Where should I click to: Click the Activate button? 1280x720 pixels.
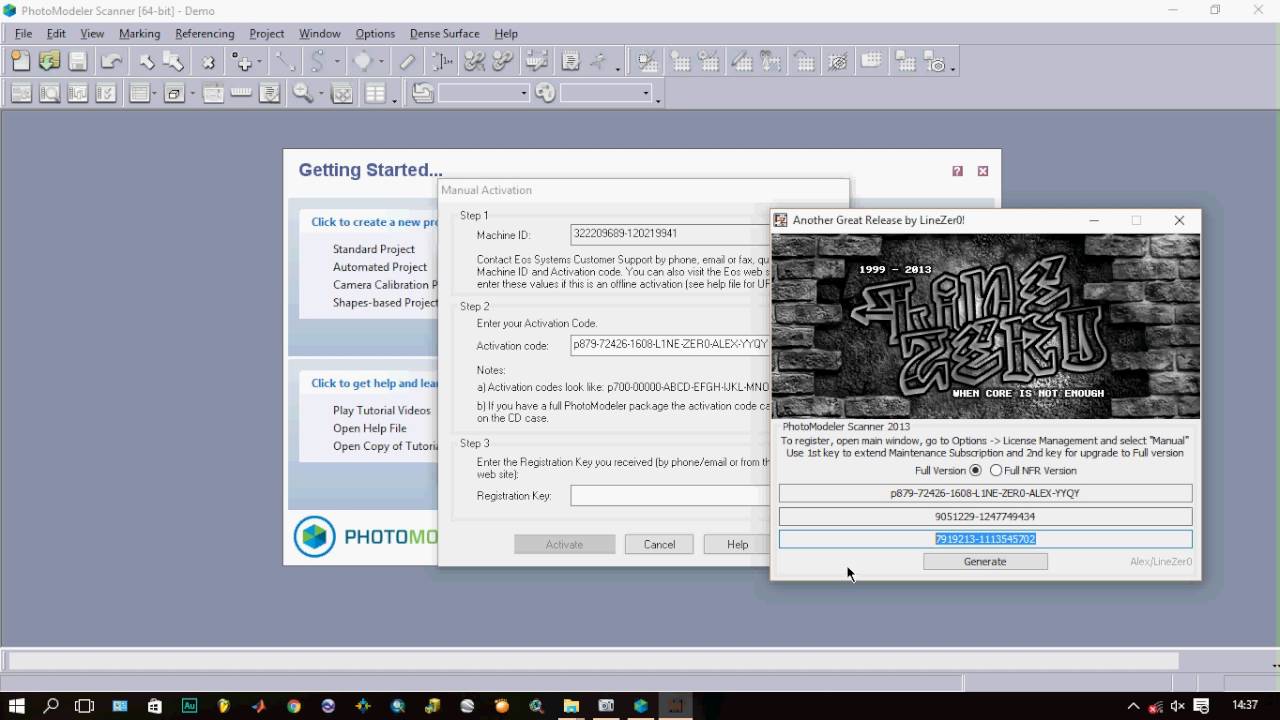pyautogui.click(x=564, y=544)
